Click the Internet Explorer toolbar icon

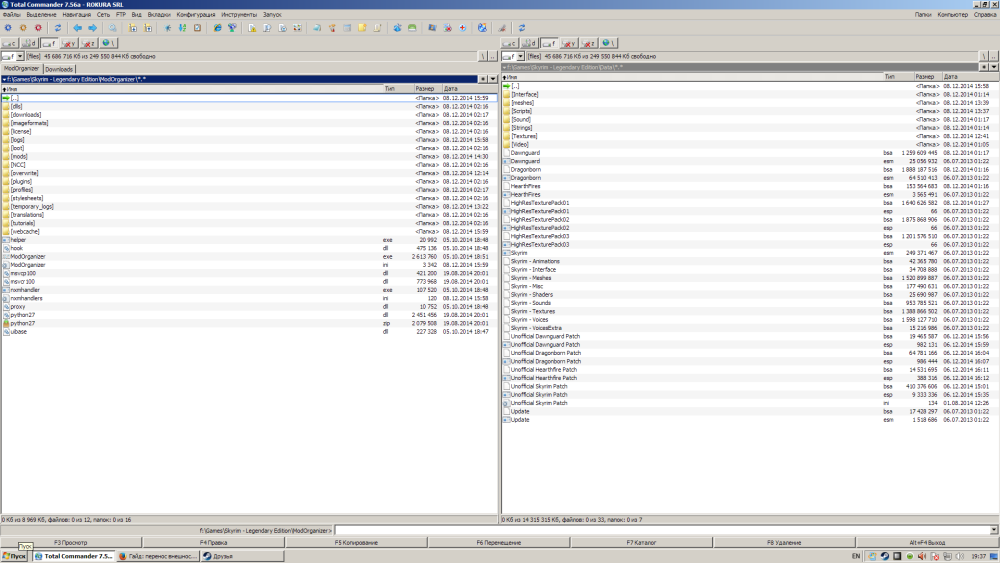[x=217, y=28]
